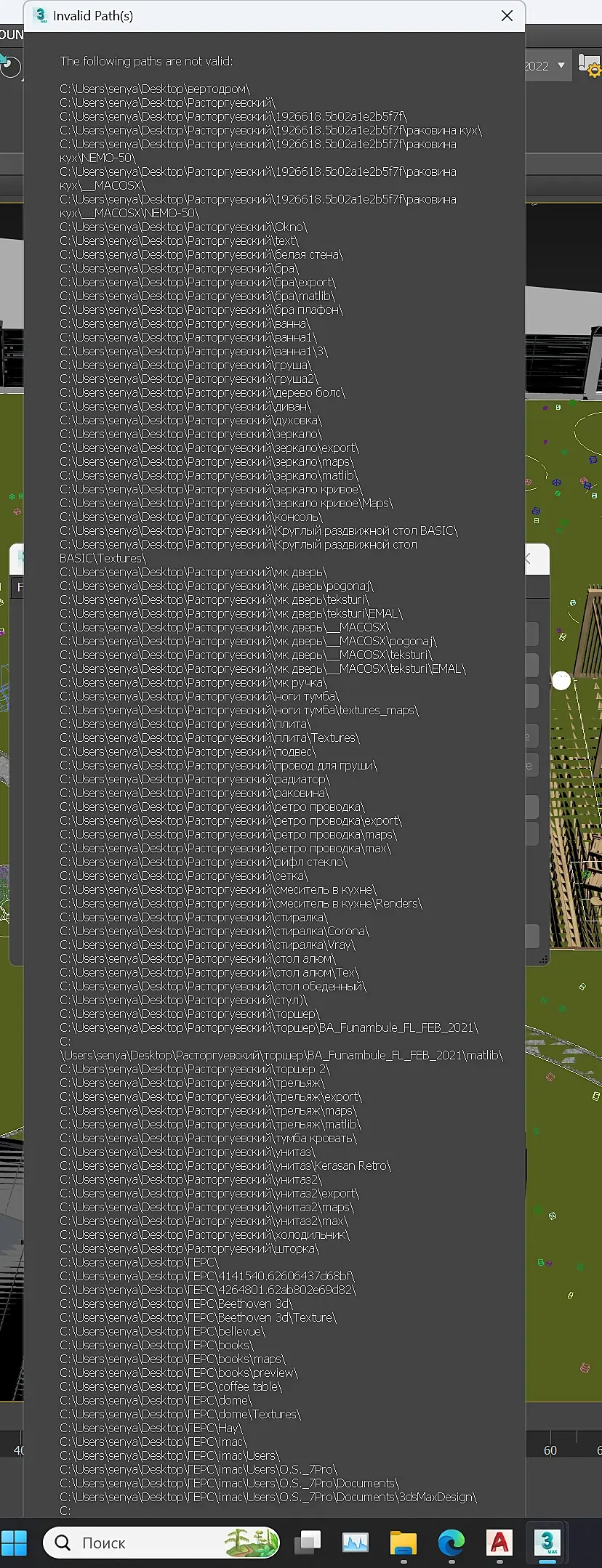Select the path ending in 'стол обеденный\'
The width and height of the screenshot is (602, 1568).
[x=213, y=986]
